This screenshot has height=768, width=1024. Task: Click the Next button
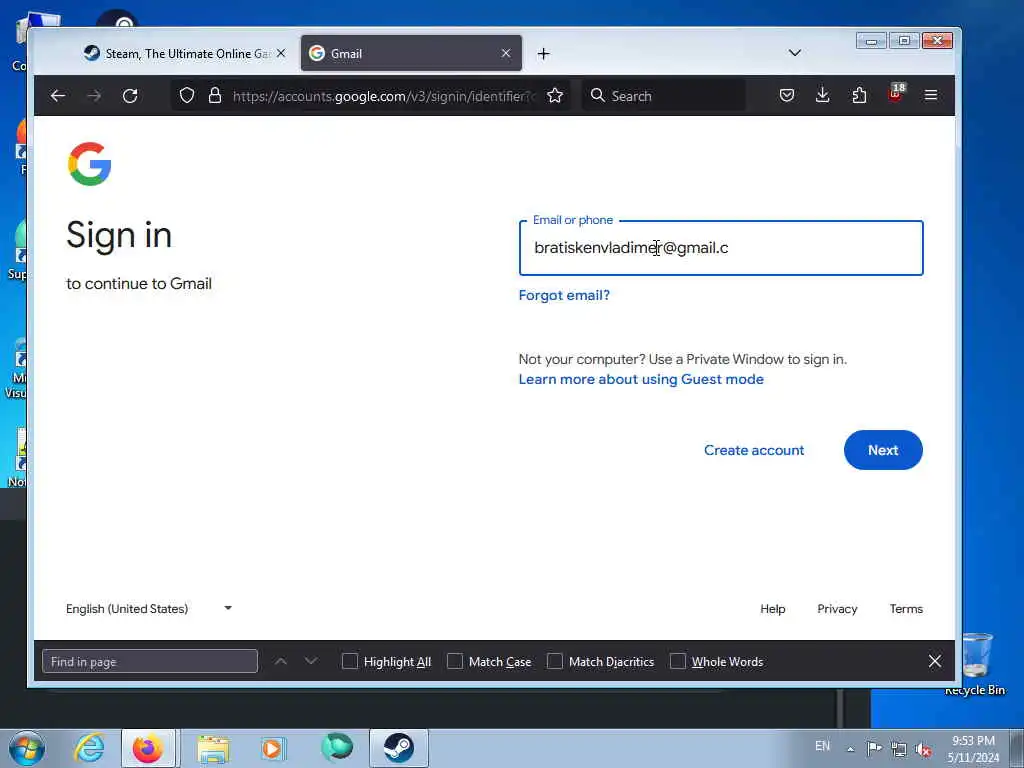coord(883,450)
